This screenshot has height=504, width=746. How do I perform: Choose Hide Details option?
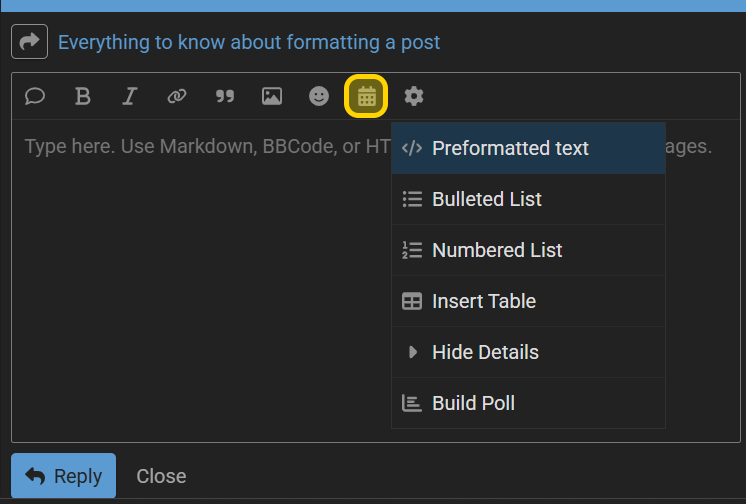(x=528, y=352)
